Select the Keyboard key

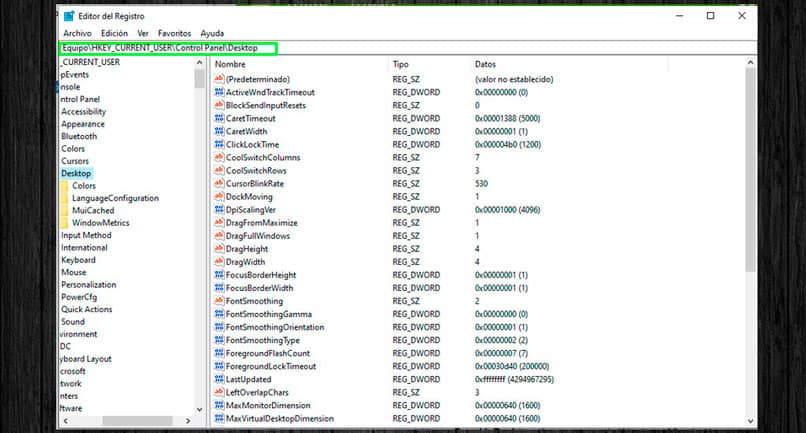[x=78, y=260]
